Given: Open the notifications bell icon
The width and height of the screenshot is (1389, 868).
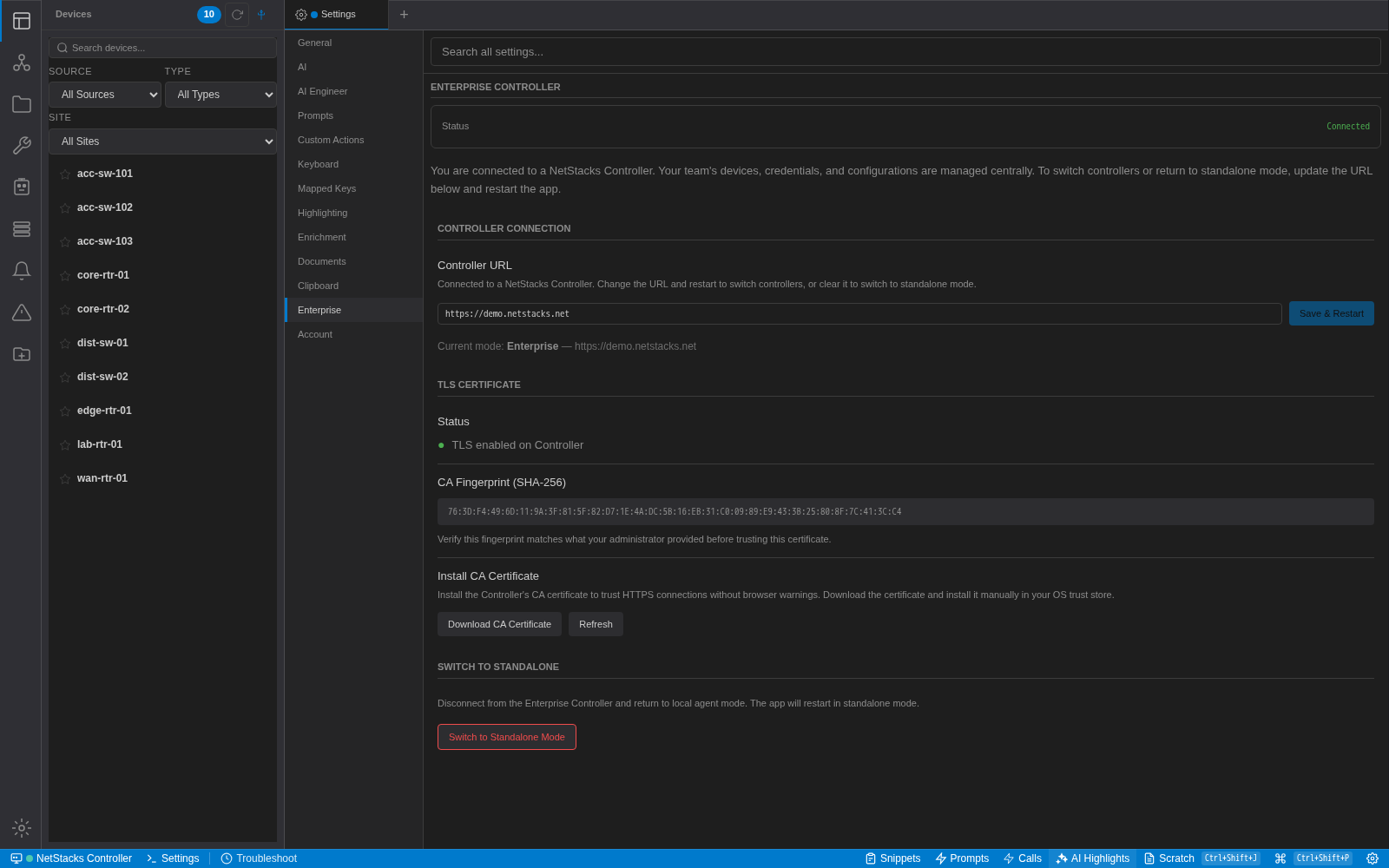Looking at the screenshot, I should click(22, 271).
